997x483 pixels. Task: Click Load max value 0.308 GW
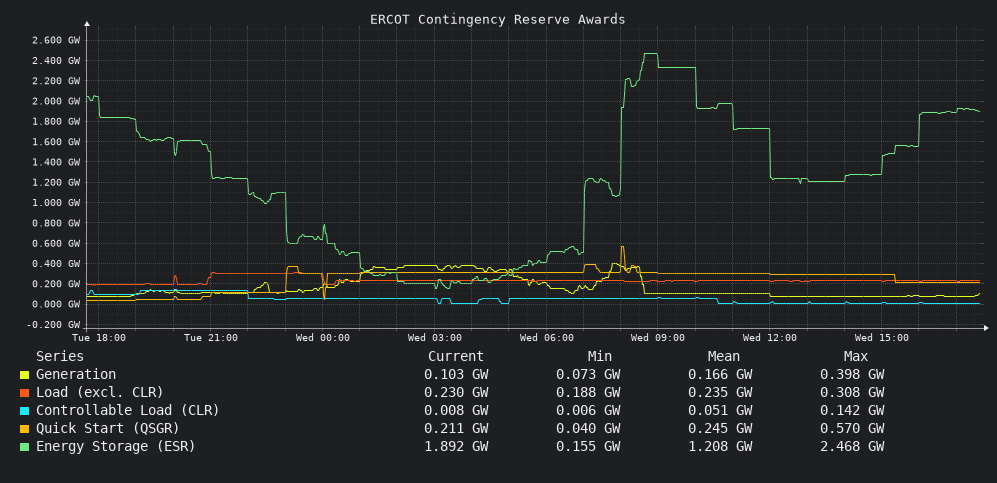click(852, 393)
